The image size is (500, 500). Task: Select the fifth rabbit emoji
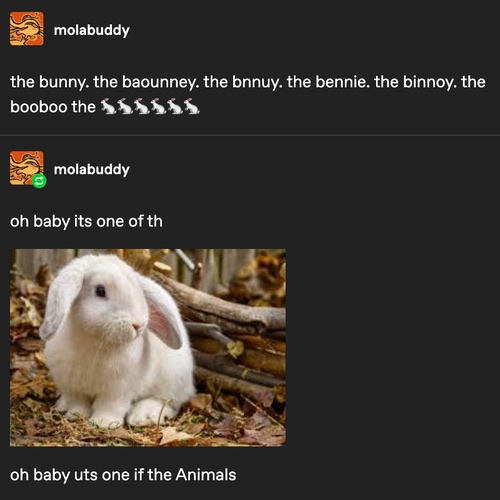coord(175,106)
